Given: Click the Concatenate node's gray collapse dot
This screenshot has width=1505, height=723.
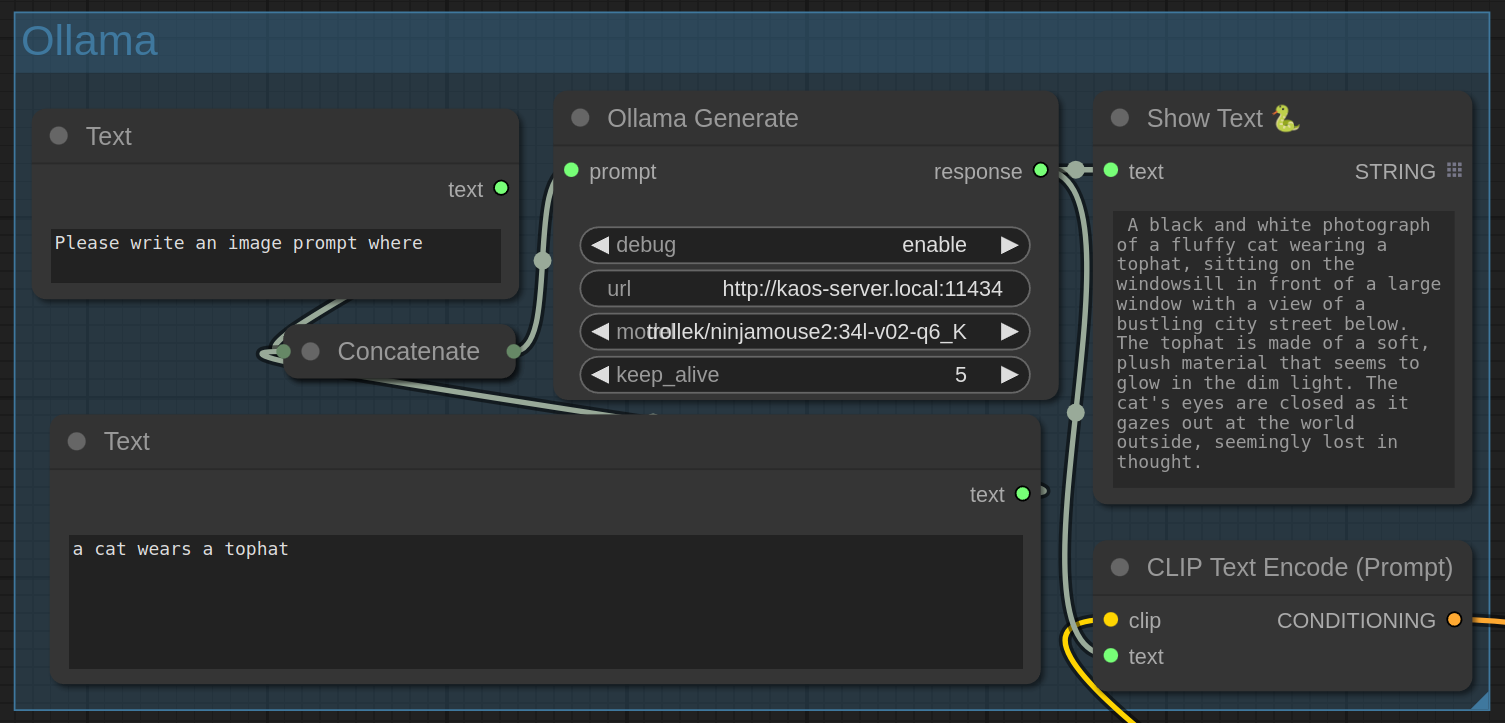Looking at the screenshot, I should (x=310, y=351).
